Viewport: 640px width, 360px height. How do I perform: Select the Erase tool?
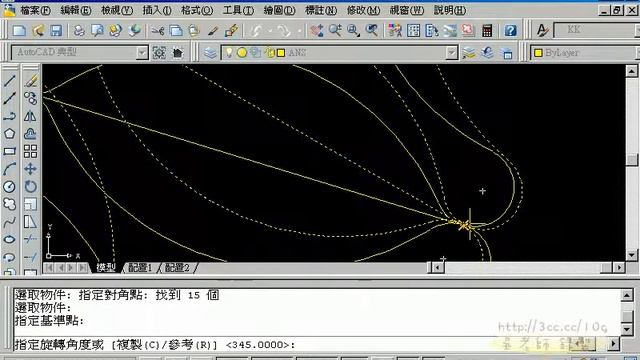point(31,81)
